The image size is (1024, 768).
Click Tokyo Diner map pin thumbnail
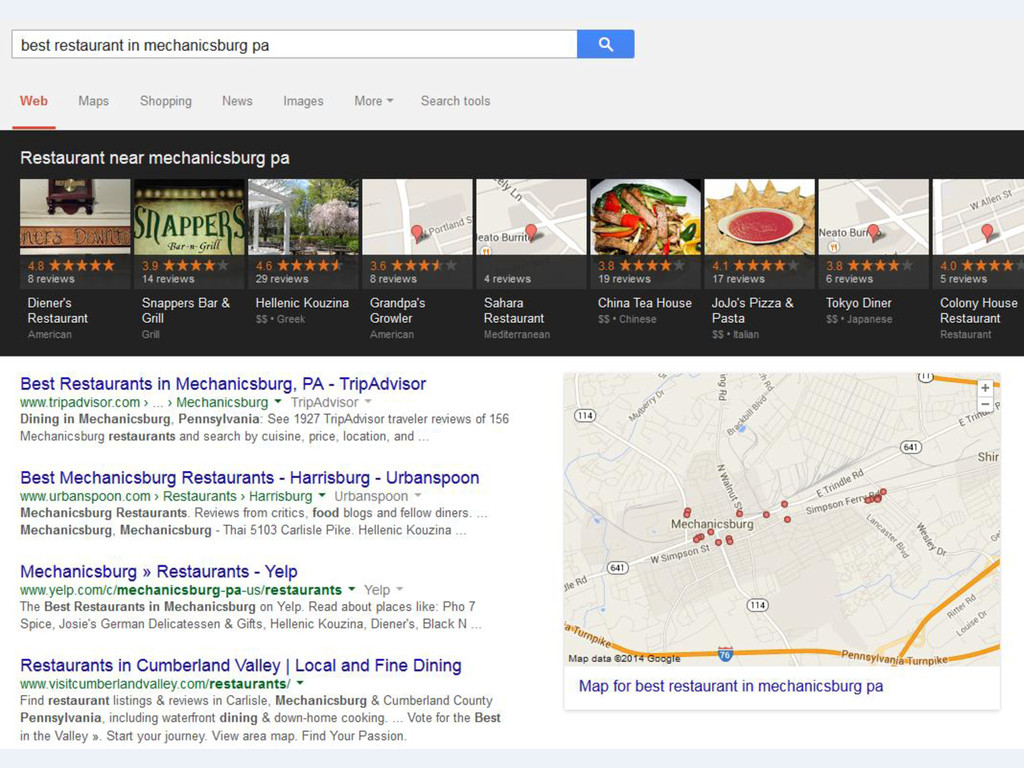click(x=873, y=217)
